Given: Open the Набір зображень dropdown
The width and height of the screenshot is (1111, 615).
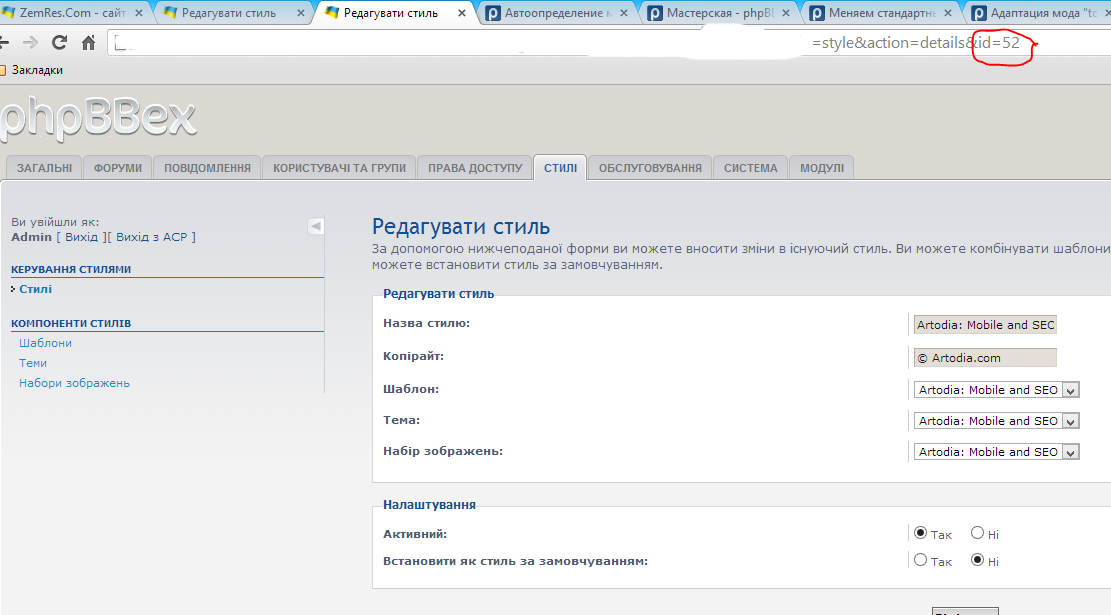Looking at the screenshot, I should (x=997, y=452).
